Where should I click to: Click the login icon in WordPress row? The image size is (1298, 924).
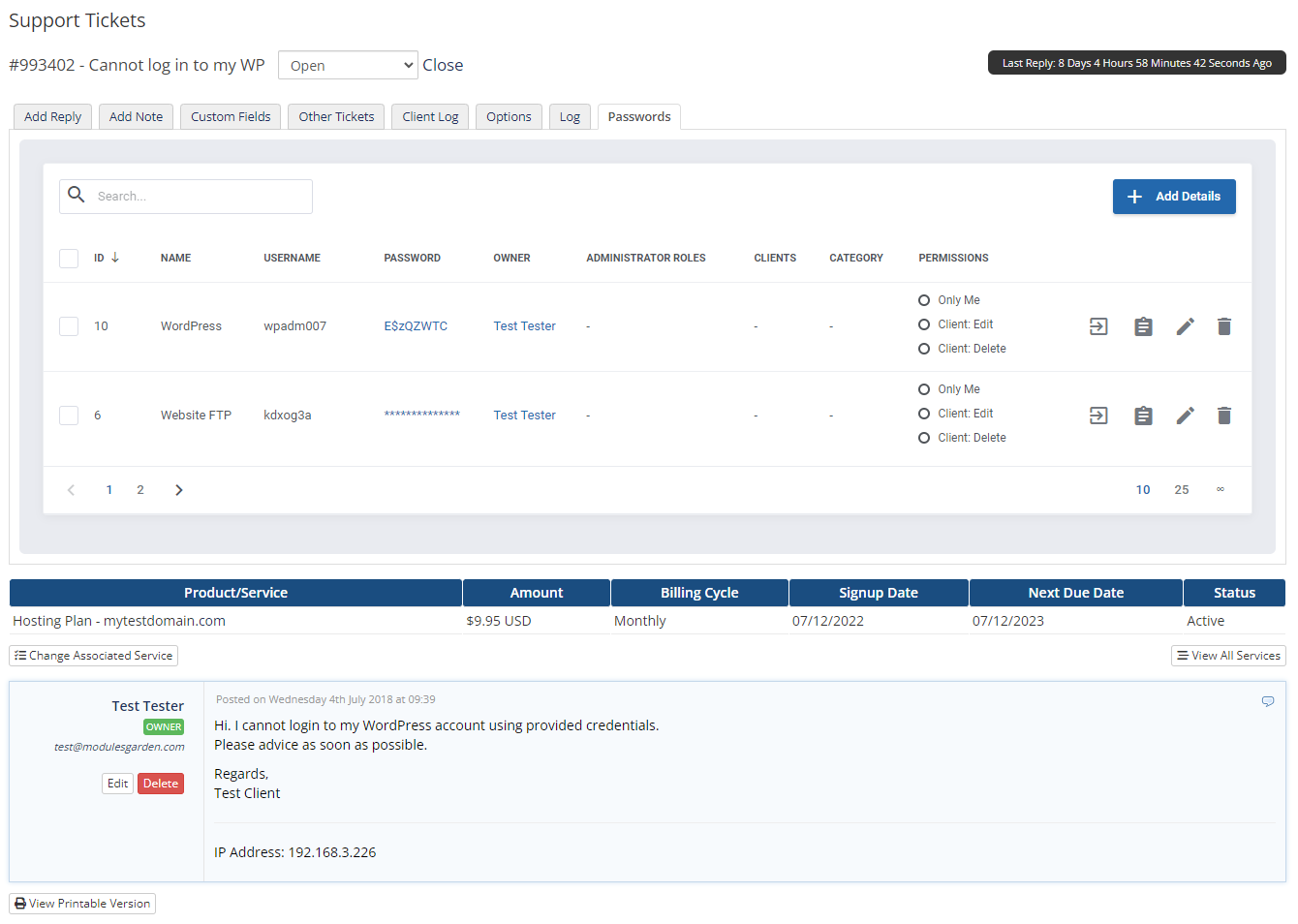1098,326
